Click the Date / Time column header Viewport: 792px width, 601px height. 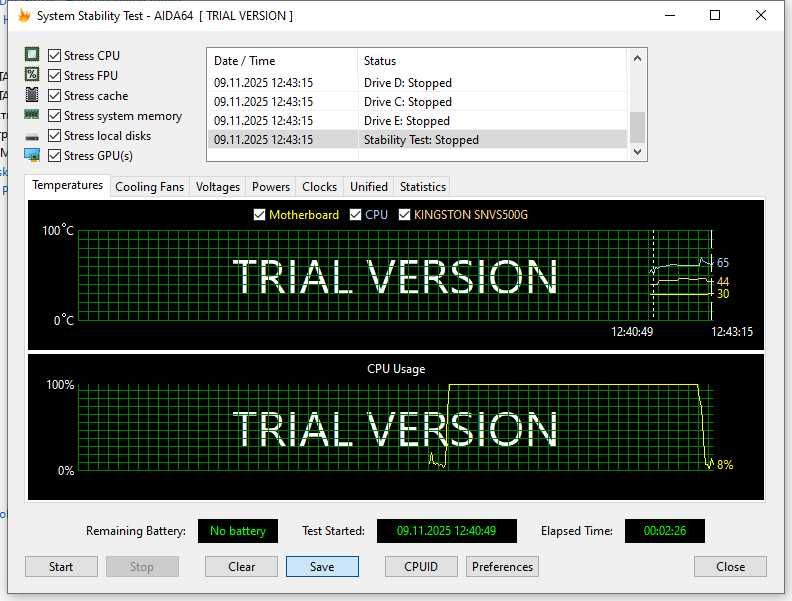282,61
